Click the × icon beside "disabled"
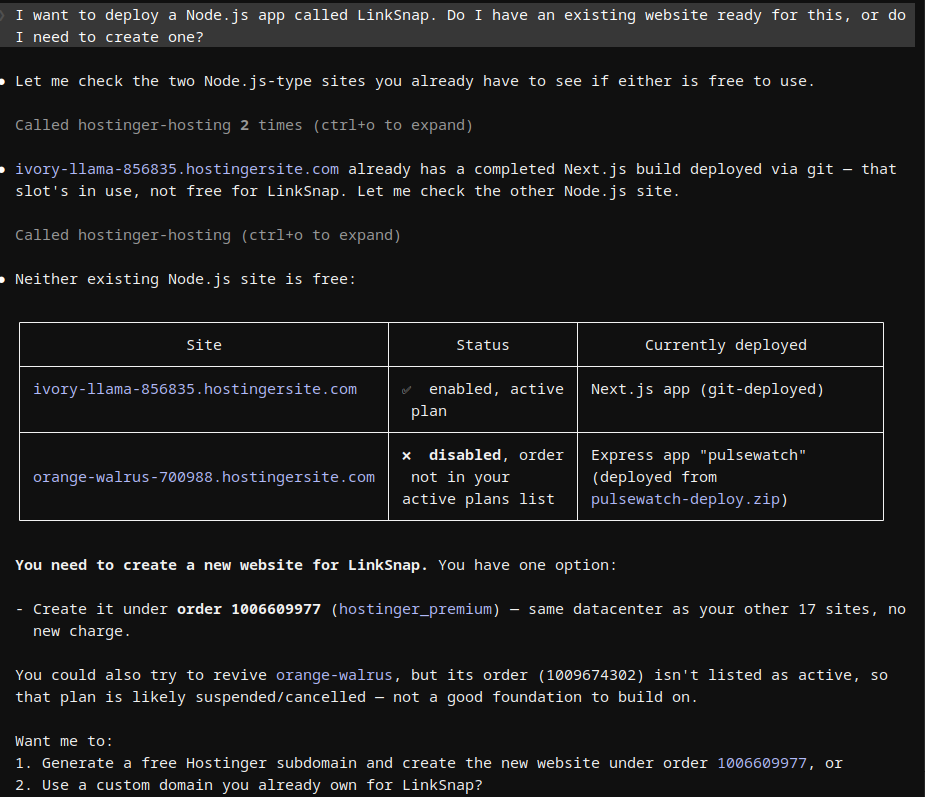Image resolution: width=925 pixels, height=797 pixels. pyautogui.click(x=406, y=455)
